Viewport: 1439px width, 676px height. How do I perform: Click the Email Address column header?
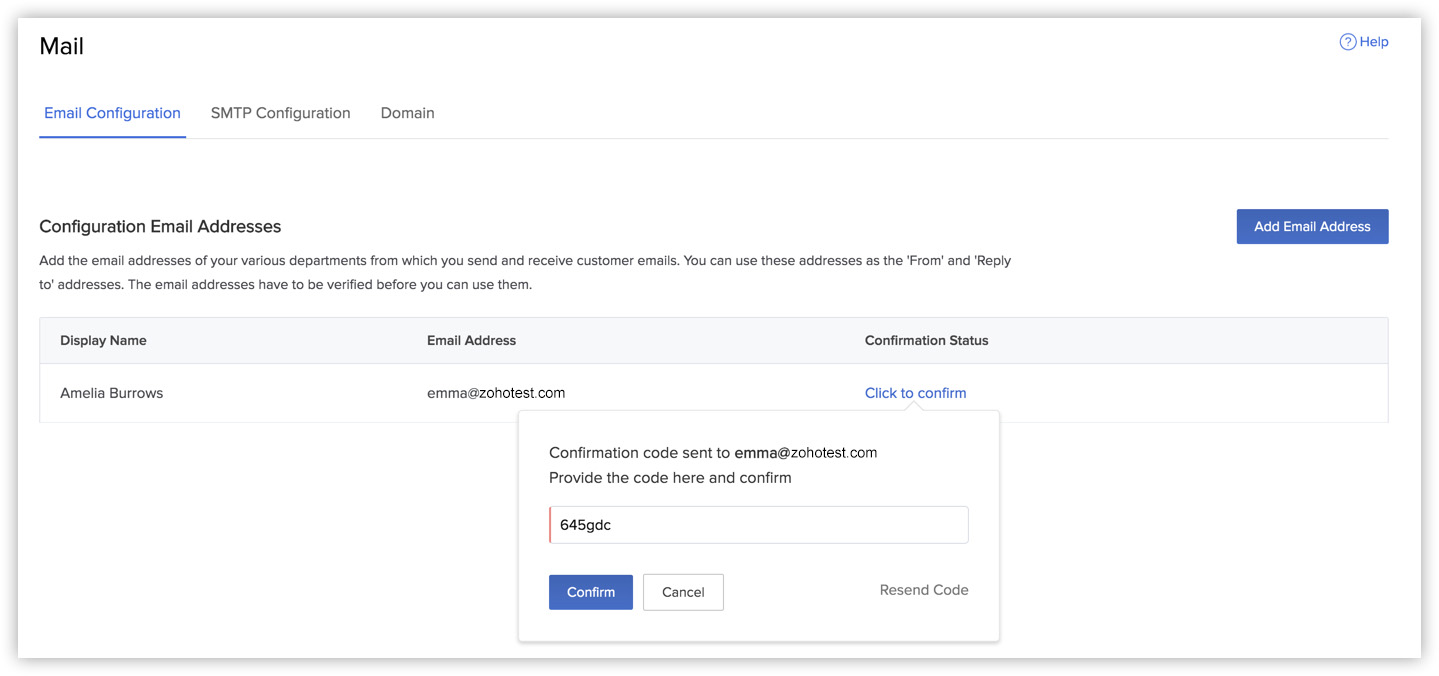point(471,340)
